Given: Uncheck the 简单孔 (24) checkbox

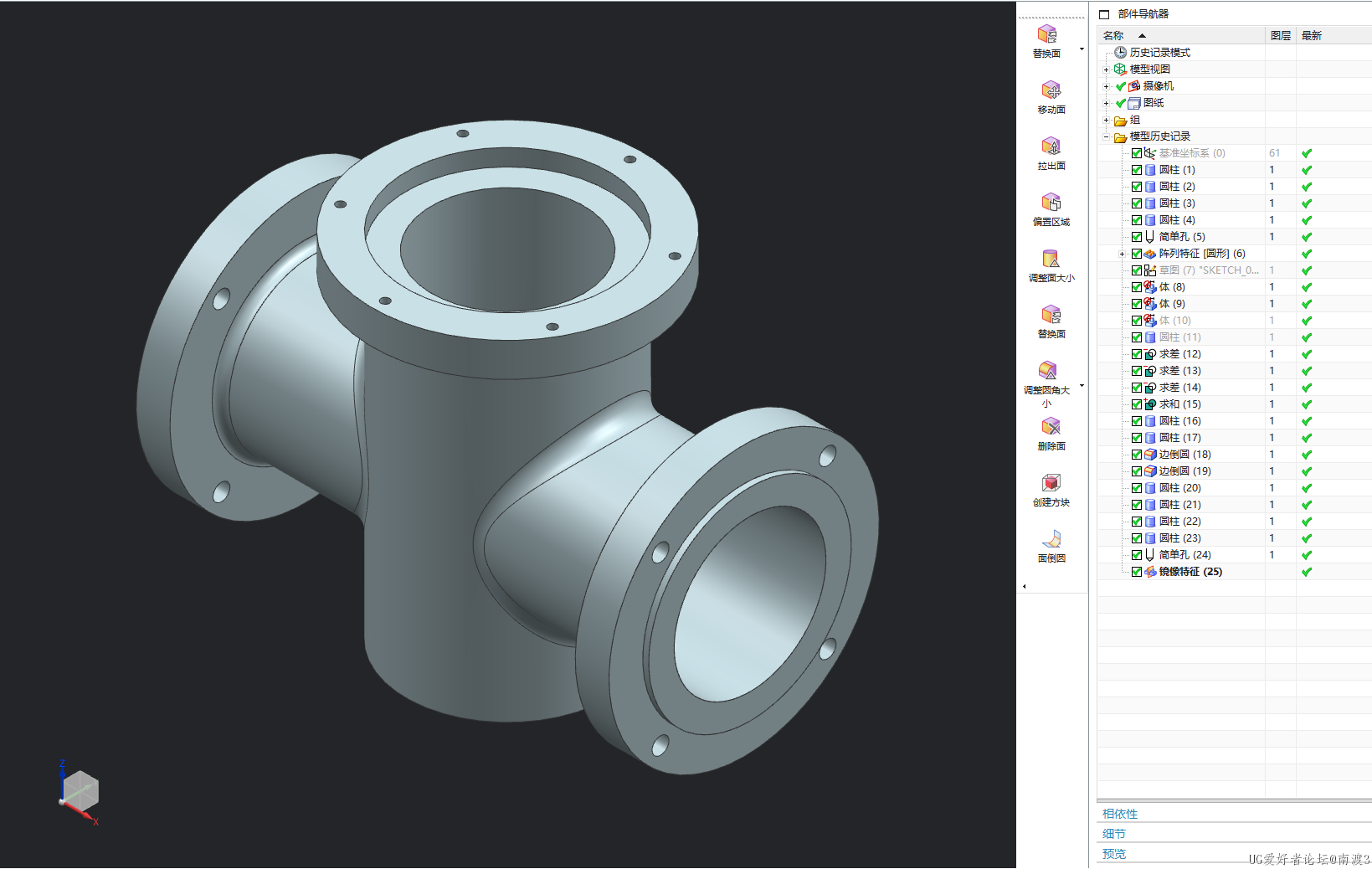Looking at the screenshot, I should (1137, 554).
